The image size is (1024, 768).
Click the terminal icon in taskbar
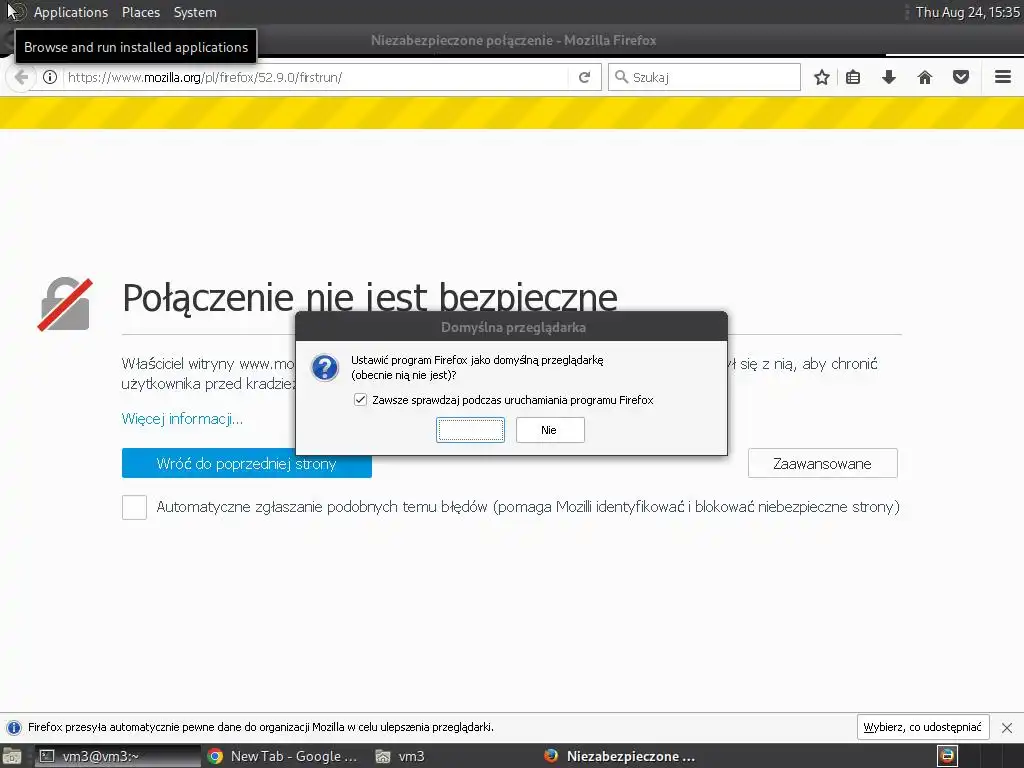[x=46, y=756]
